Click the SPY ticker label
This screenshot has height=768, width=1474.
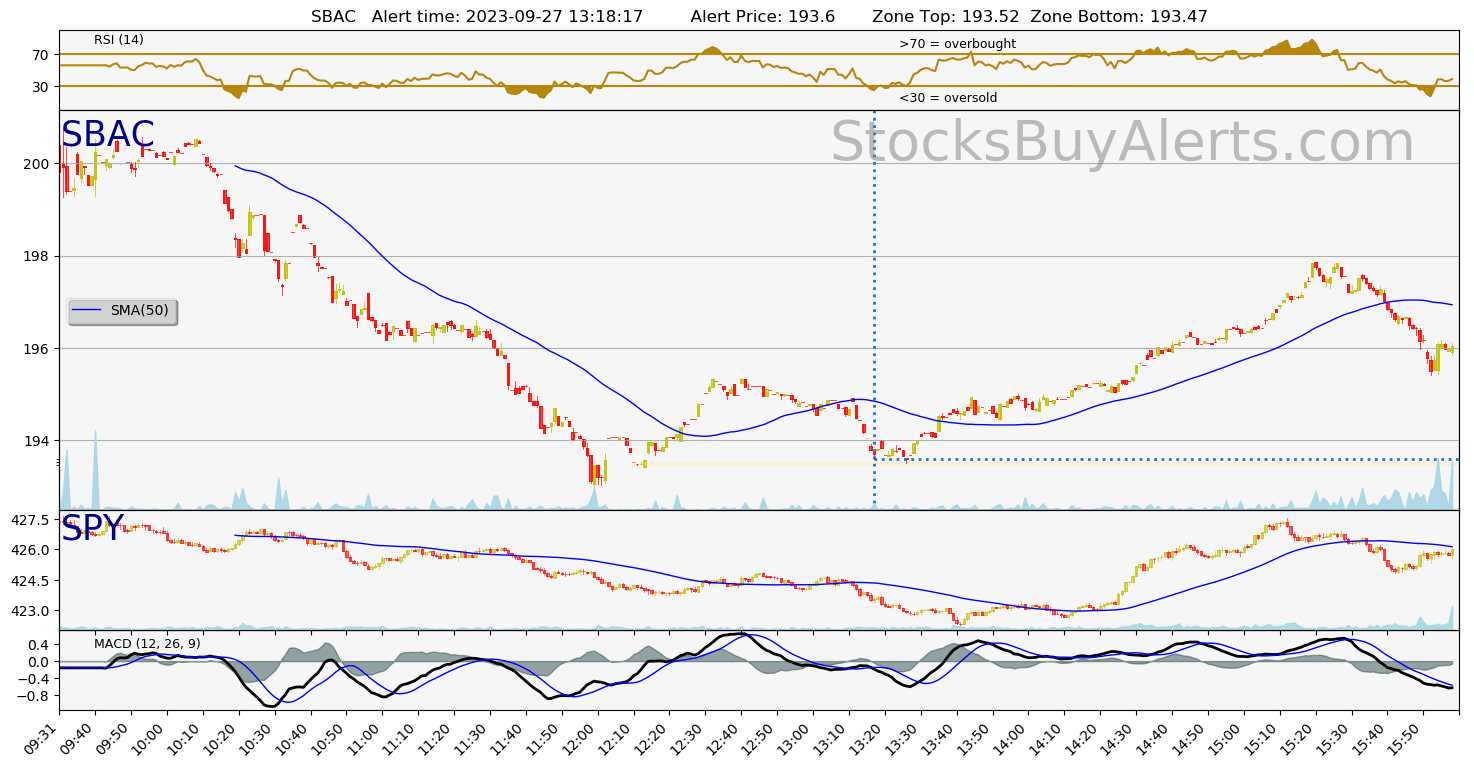(92, 529)
